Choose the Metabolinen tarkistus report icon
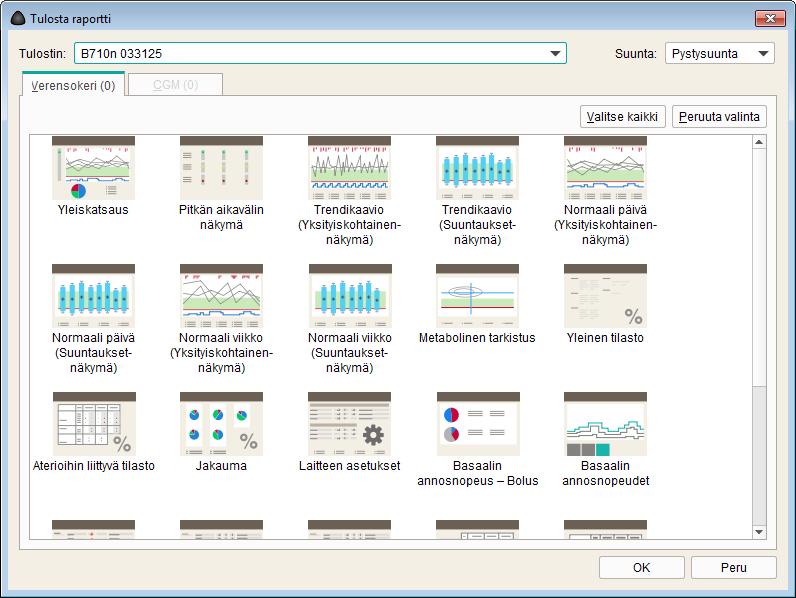This screenshot has width=796, height=598. click(x=477, y=296)
